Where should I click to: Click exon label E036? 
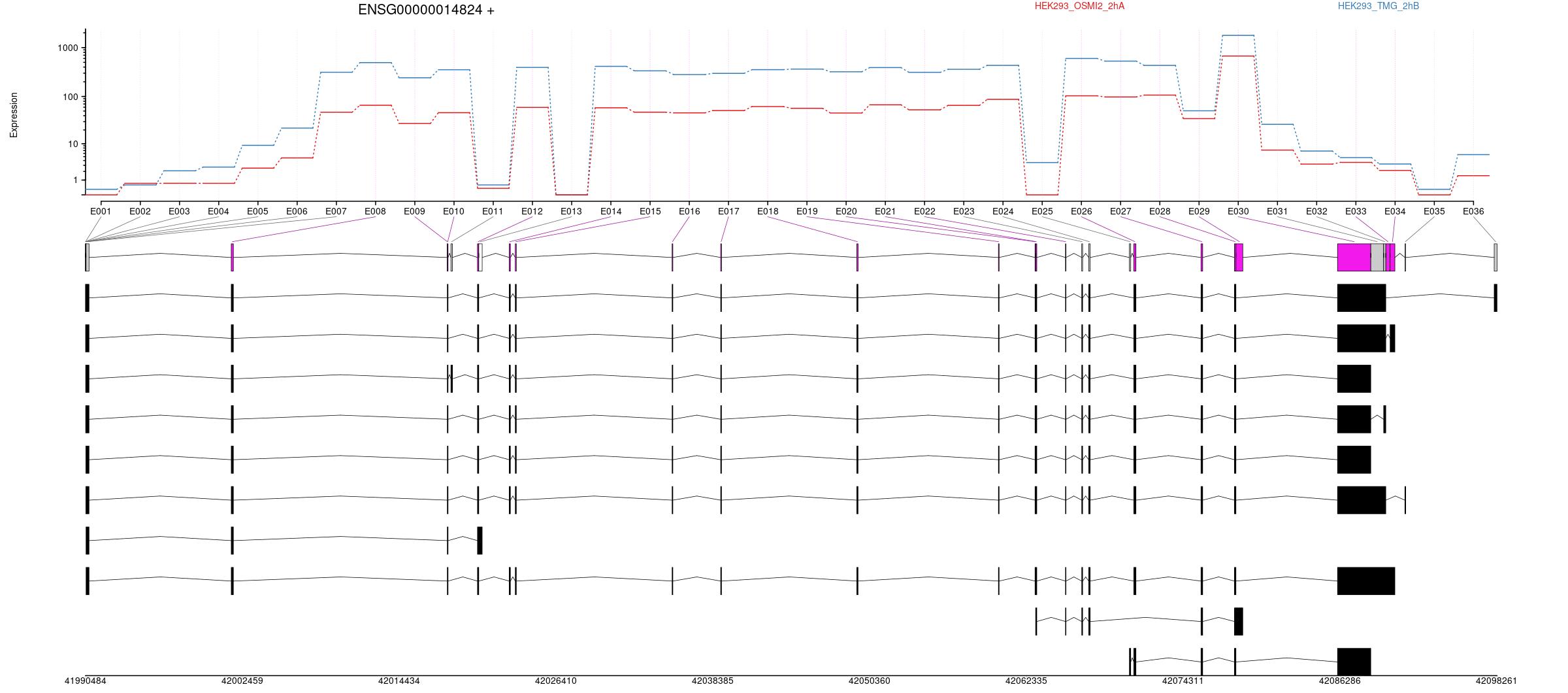pyautogui.click(x=1473, y=211)
